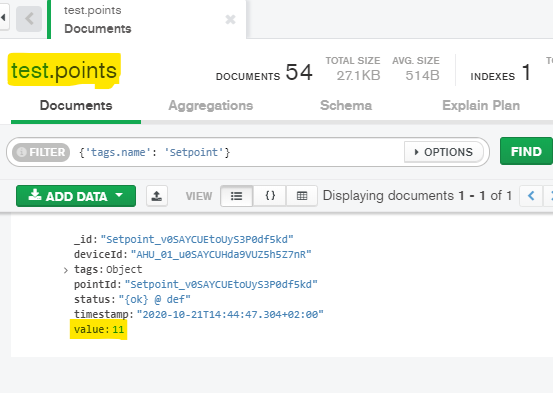This screenshot has width=553, height=393.
Task: Switch to list view
Action: click(236, 196)
